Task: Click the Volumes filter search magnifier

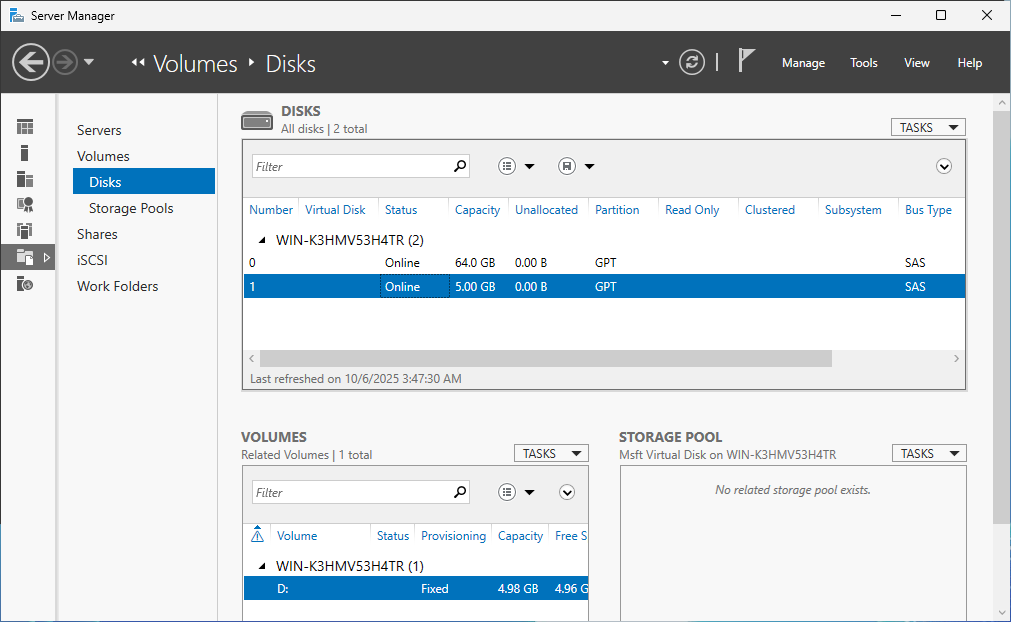Action: [x=460, y=492]
